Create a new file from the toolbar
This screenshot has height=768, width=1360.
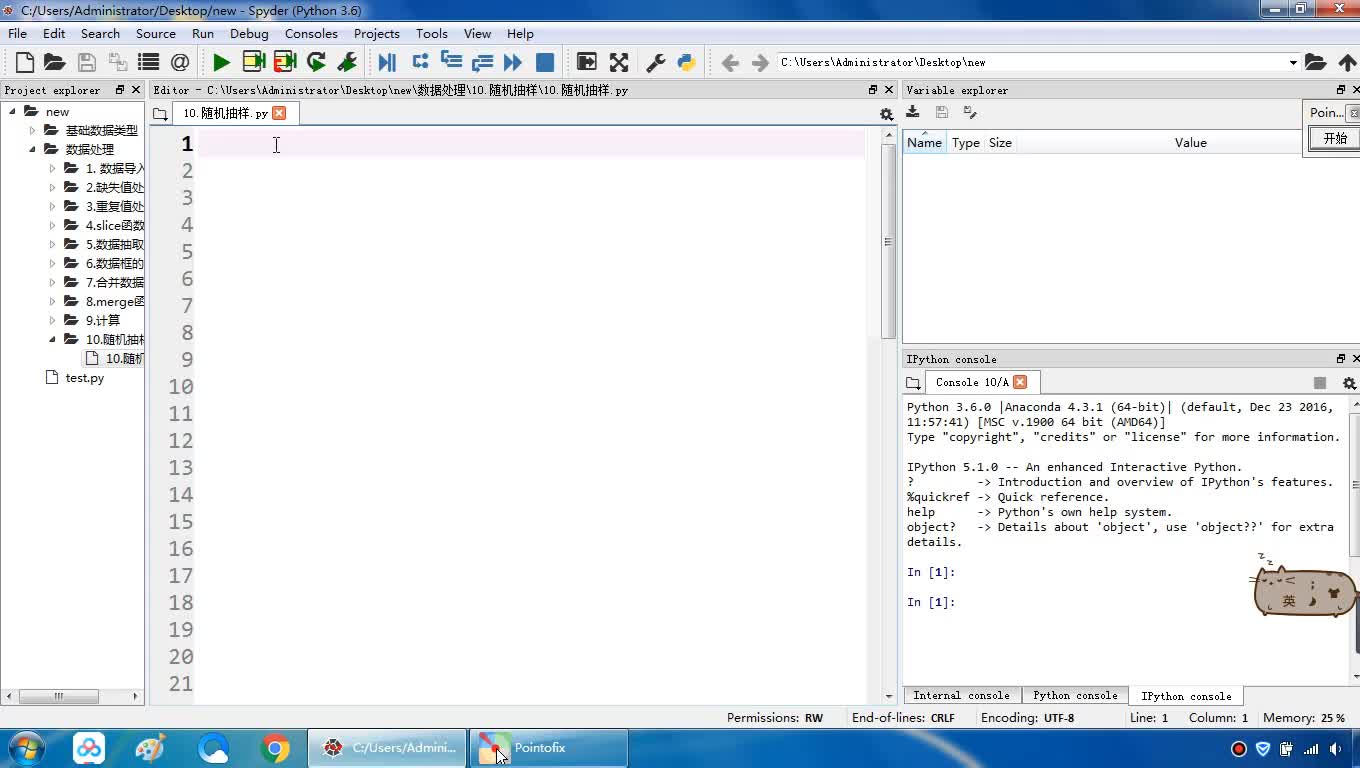(x=25, y=62)
